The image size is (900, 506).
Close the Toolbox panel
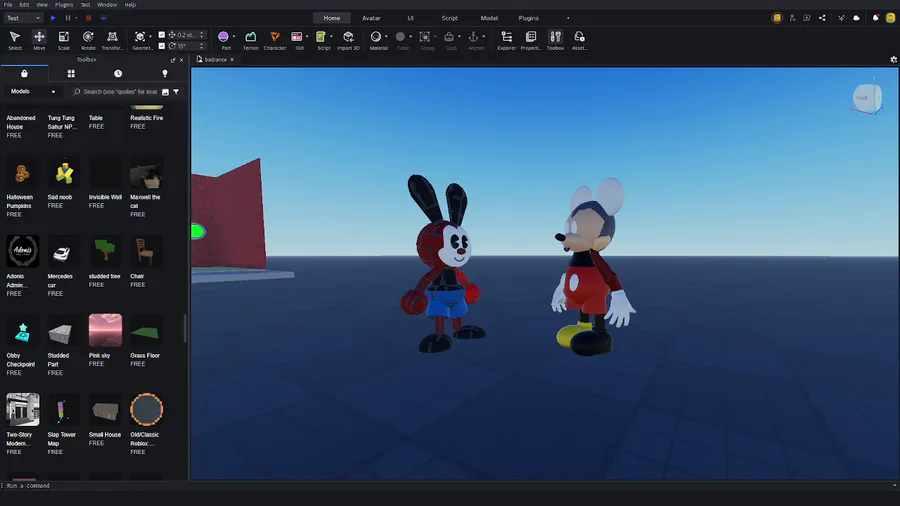181,60
